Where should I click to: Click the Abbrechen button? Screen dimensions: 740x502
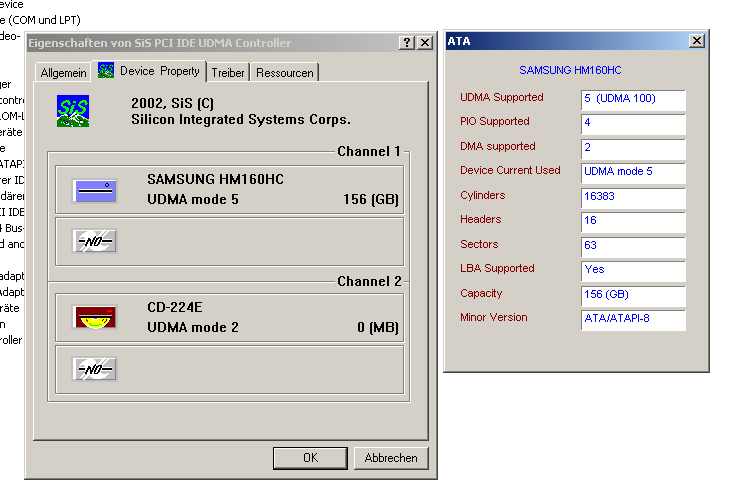(391, 458)
